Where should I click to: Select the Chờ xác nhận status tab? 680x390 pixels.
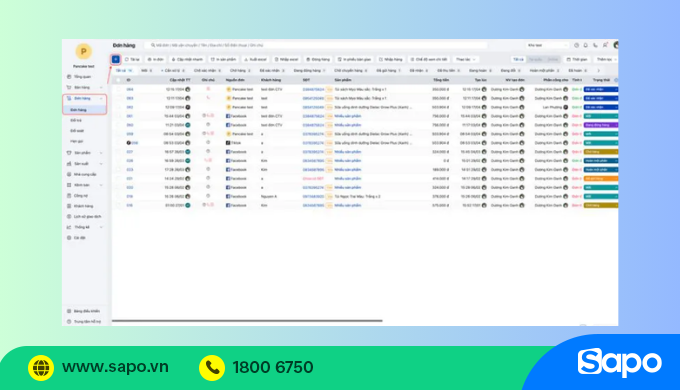click(x=207, y=70)
